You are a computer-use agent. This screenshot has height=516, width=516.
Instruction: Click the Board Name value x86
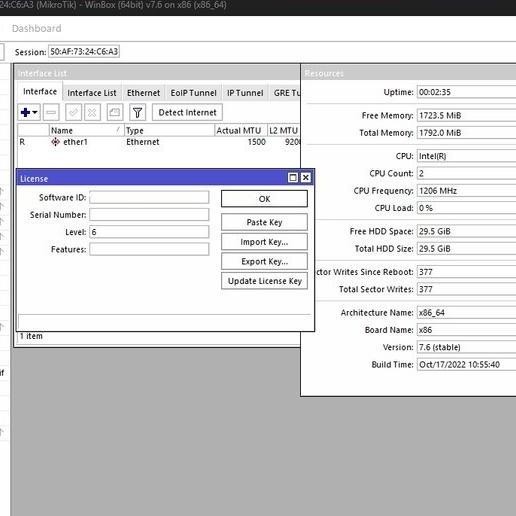click(466, 330)
